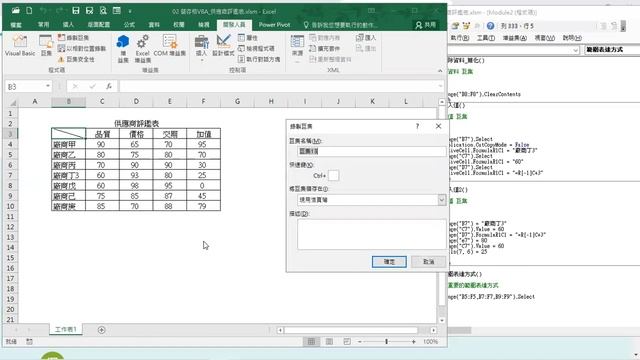Click the Tell Me search box

click(341, 25)
